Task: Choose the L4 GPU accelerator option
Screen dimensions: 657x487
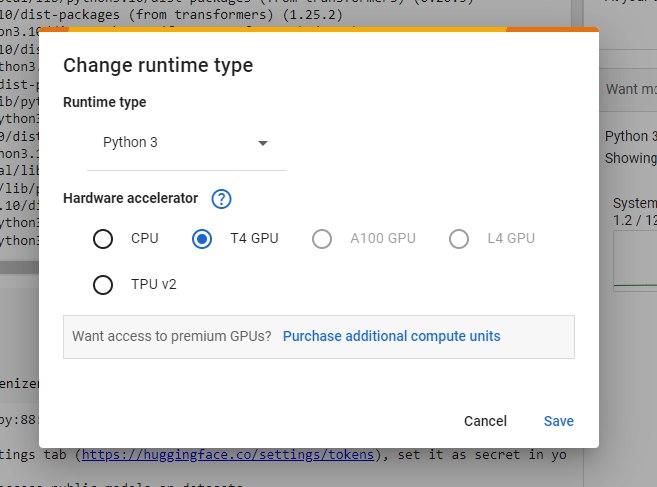Action: coord(459,239)
